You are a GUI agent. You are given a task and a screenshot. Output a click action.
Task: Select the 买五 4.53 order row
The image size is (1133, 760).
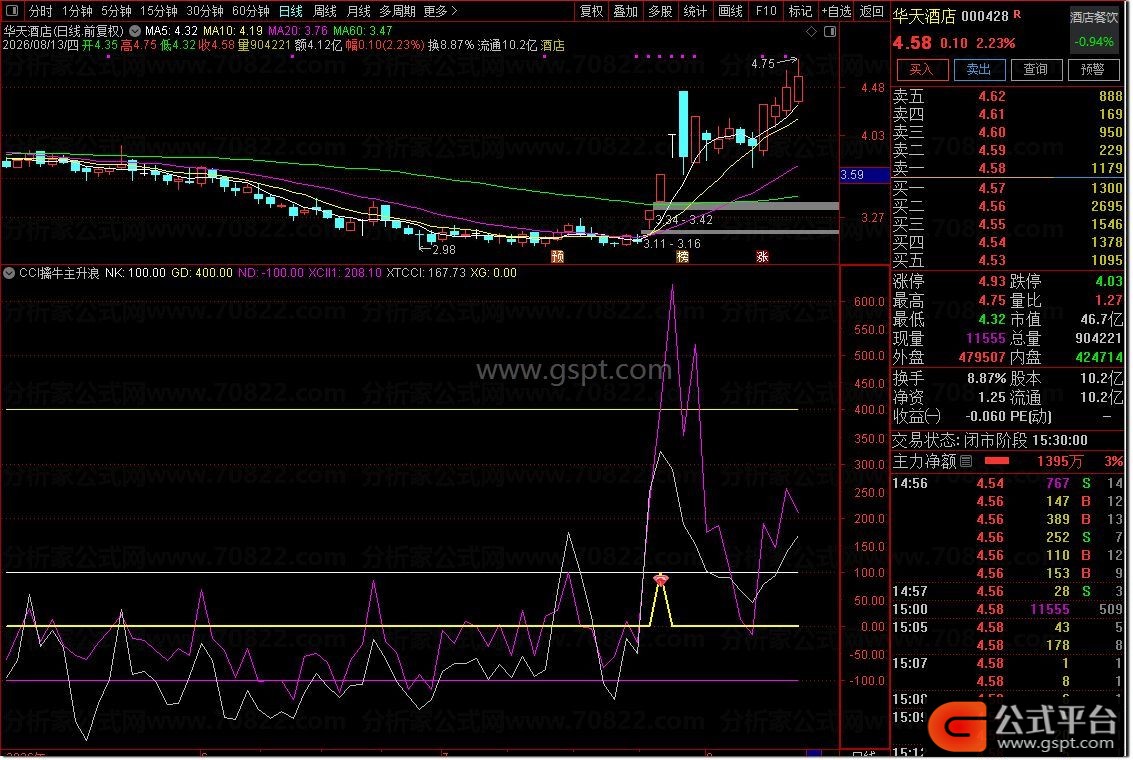[1008, 260]
